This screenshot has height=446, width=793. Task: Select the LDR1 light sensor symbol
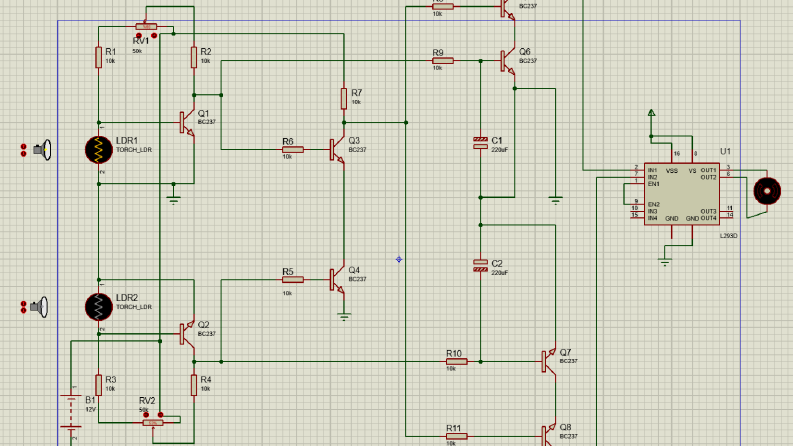pyautogui.click(x=99, y=150)
